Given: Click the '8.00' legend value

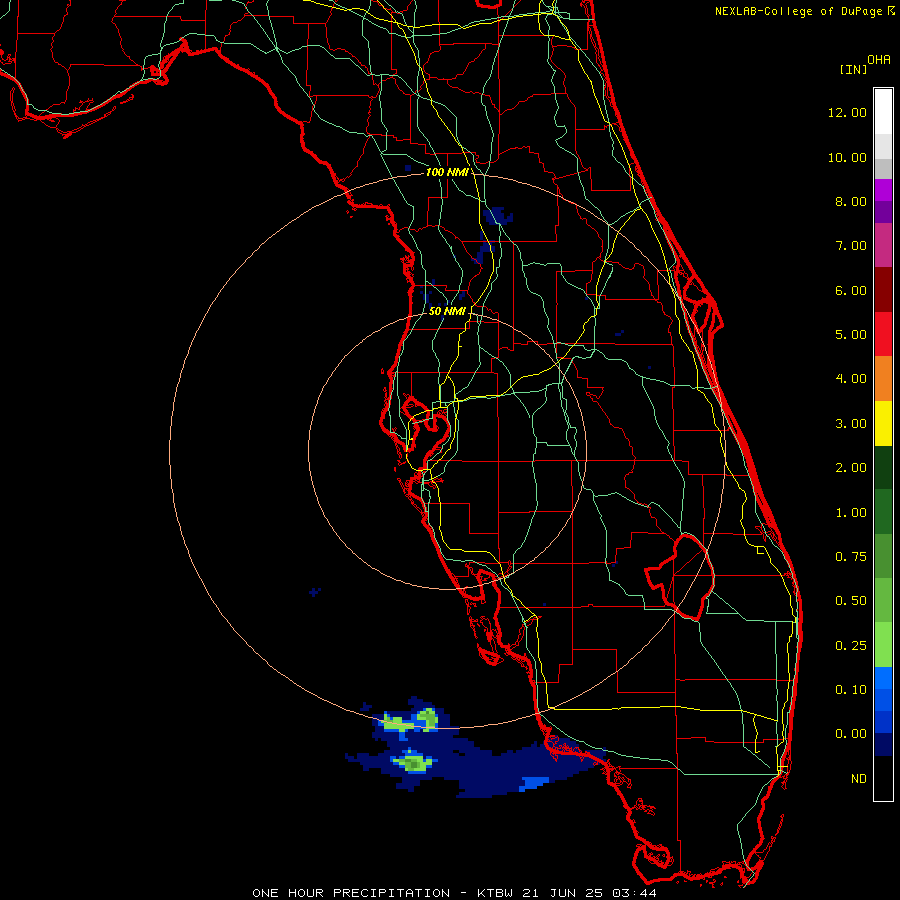Looking at the screenshot, I should click(851, 201).
